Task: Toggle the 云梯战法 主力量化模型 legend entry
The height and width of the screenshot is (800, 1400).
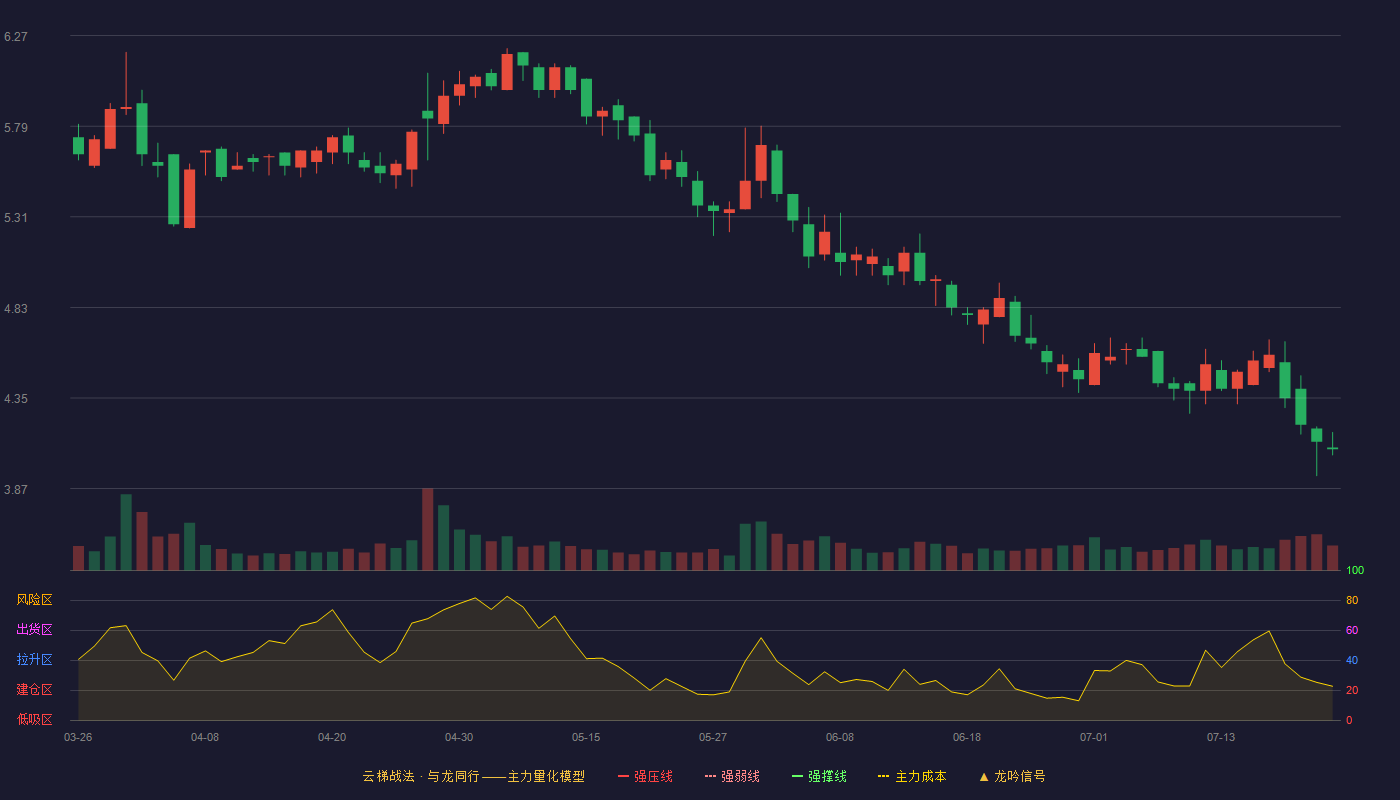Action: click(473, 776)
